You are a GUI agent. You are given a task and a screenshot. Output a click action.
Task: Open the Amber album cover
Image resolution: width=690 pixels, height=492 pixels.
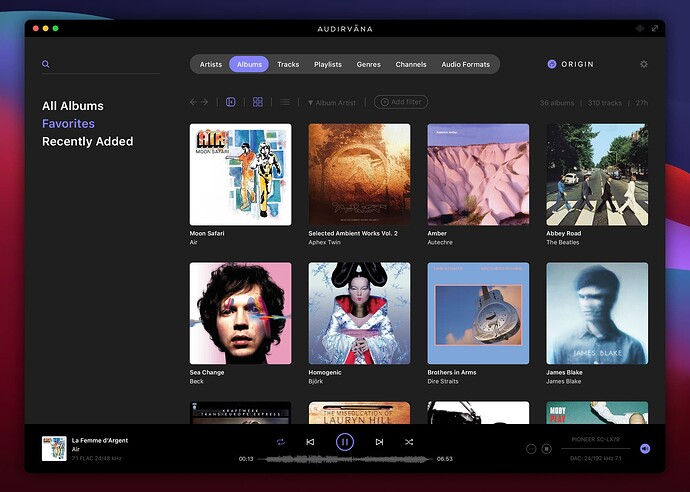[x=478, y=174]
